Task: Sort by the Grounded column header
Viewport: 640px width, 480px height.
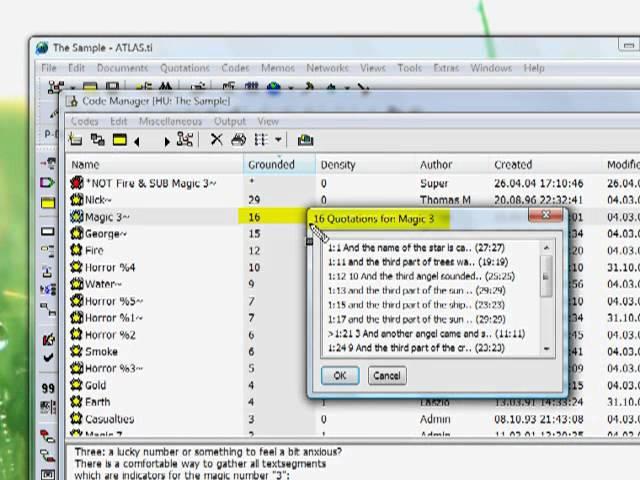Action: (280, 164)
